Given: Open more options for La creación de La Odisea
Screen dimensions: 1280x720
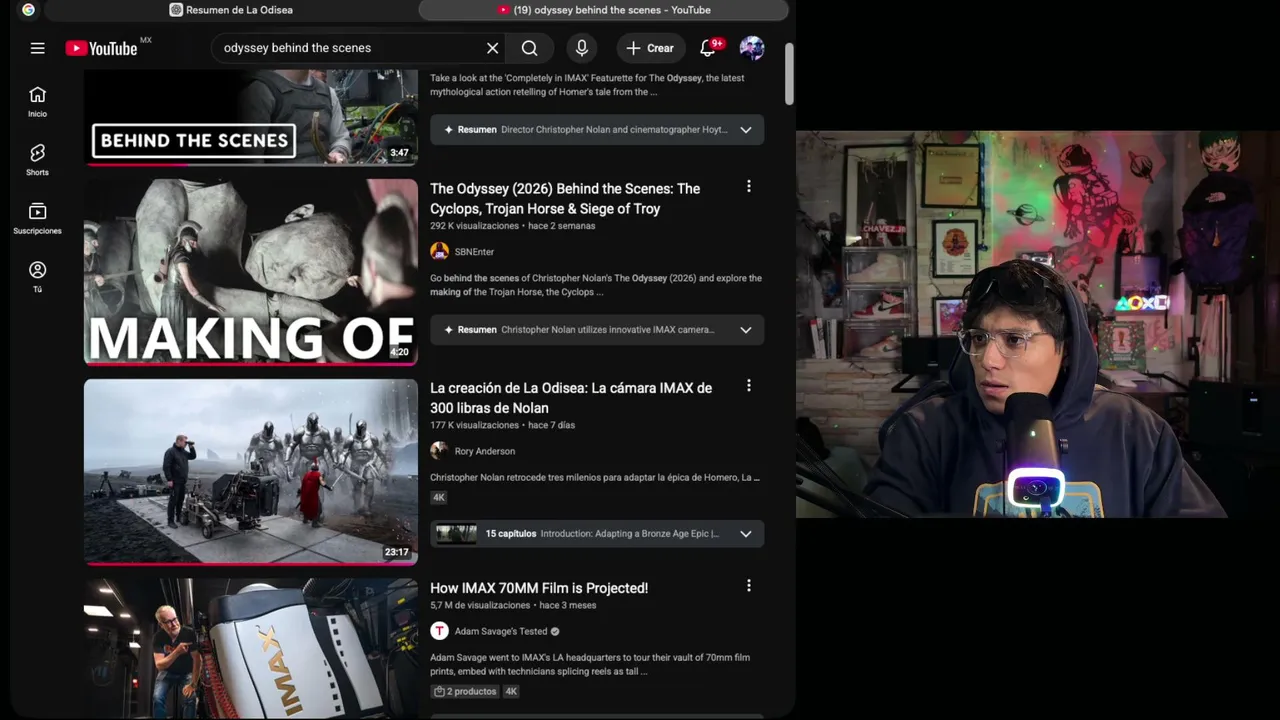Looking at the screenshot, I should (x=748, y=386).
